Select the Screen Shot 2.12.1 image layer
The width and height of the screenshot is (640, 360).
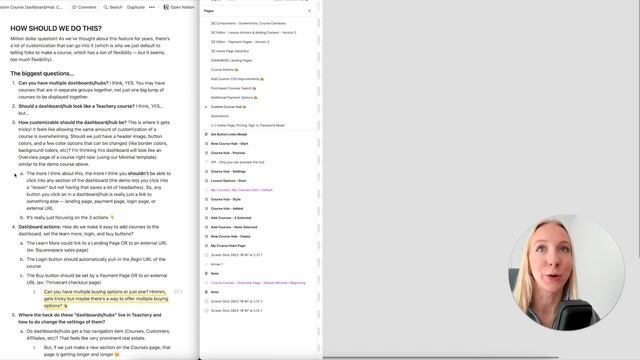click(x=236, y=311)
